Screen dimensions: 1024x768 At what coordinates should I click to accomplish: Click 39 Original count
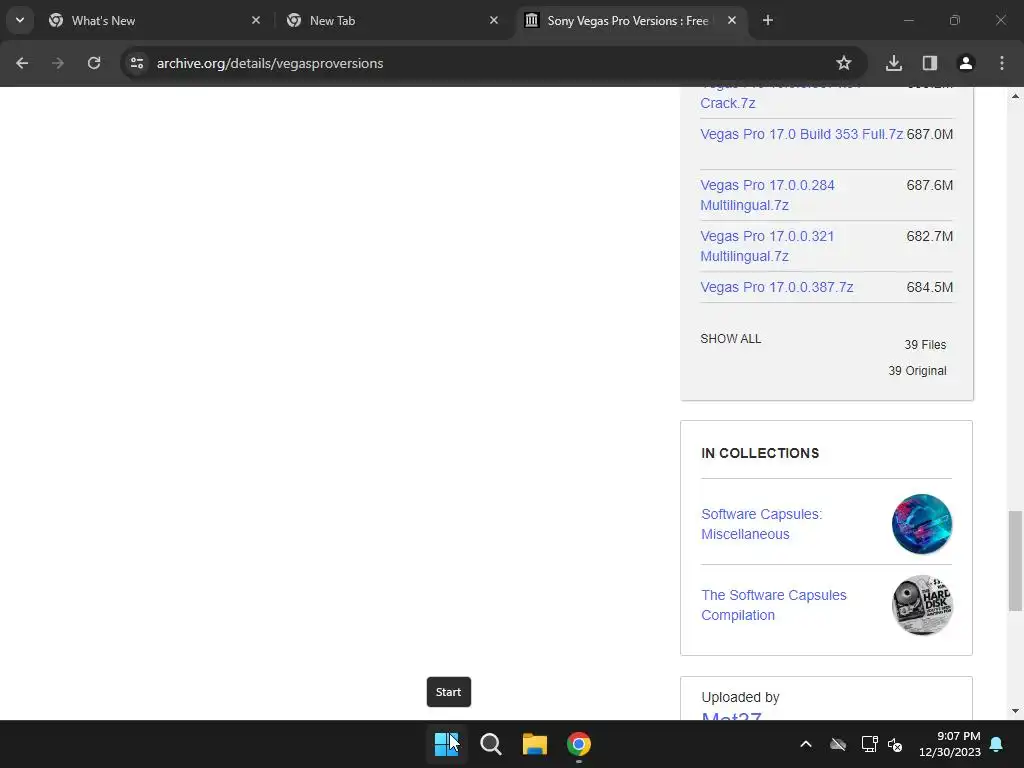(917, 371)
